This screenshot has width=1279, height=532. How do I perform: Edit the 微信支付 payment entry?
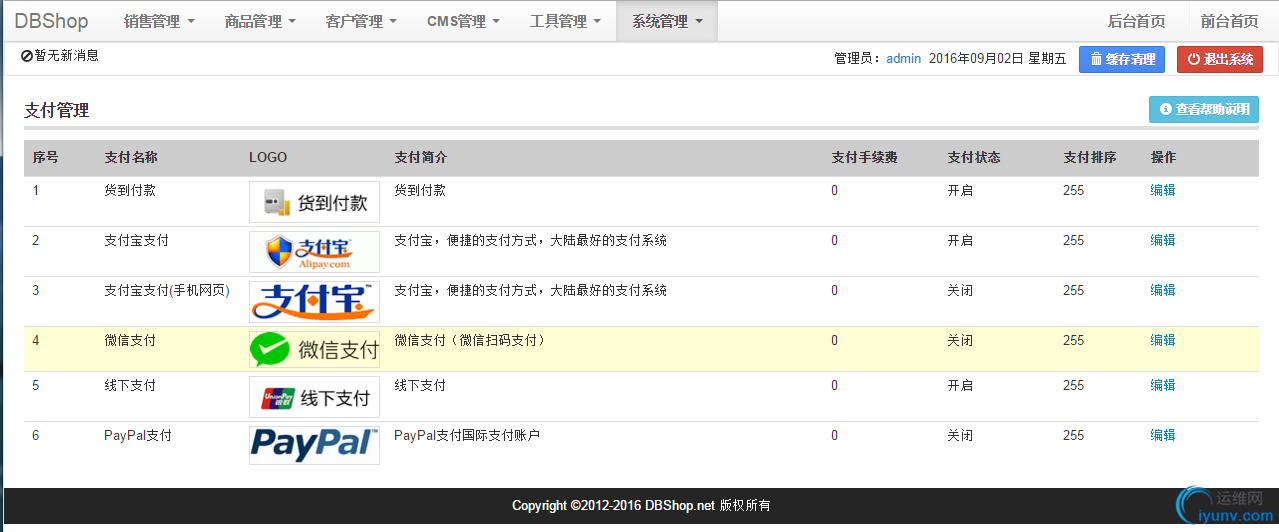[x=1163, y=340]
